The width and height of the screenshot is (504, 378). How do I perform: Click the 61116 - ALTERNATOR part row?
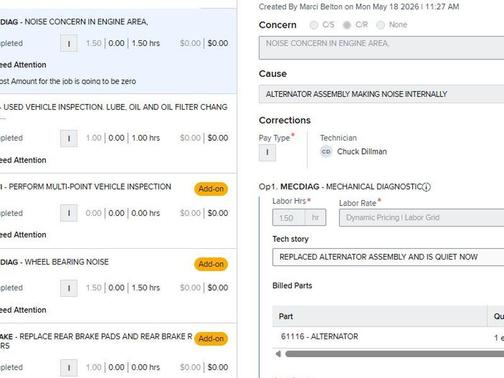(x=388, y=337)
